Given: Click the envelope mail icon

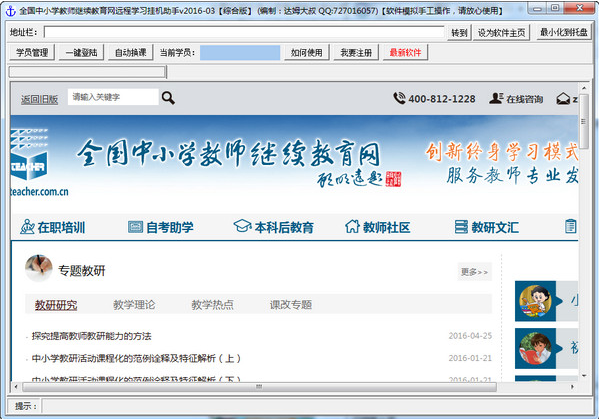Looking at the screenshot, I should tap(563, 99).
